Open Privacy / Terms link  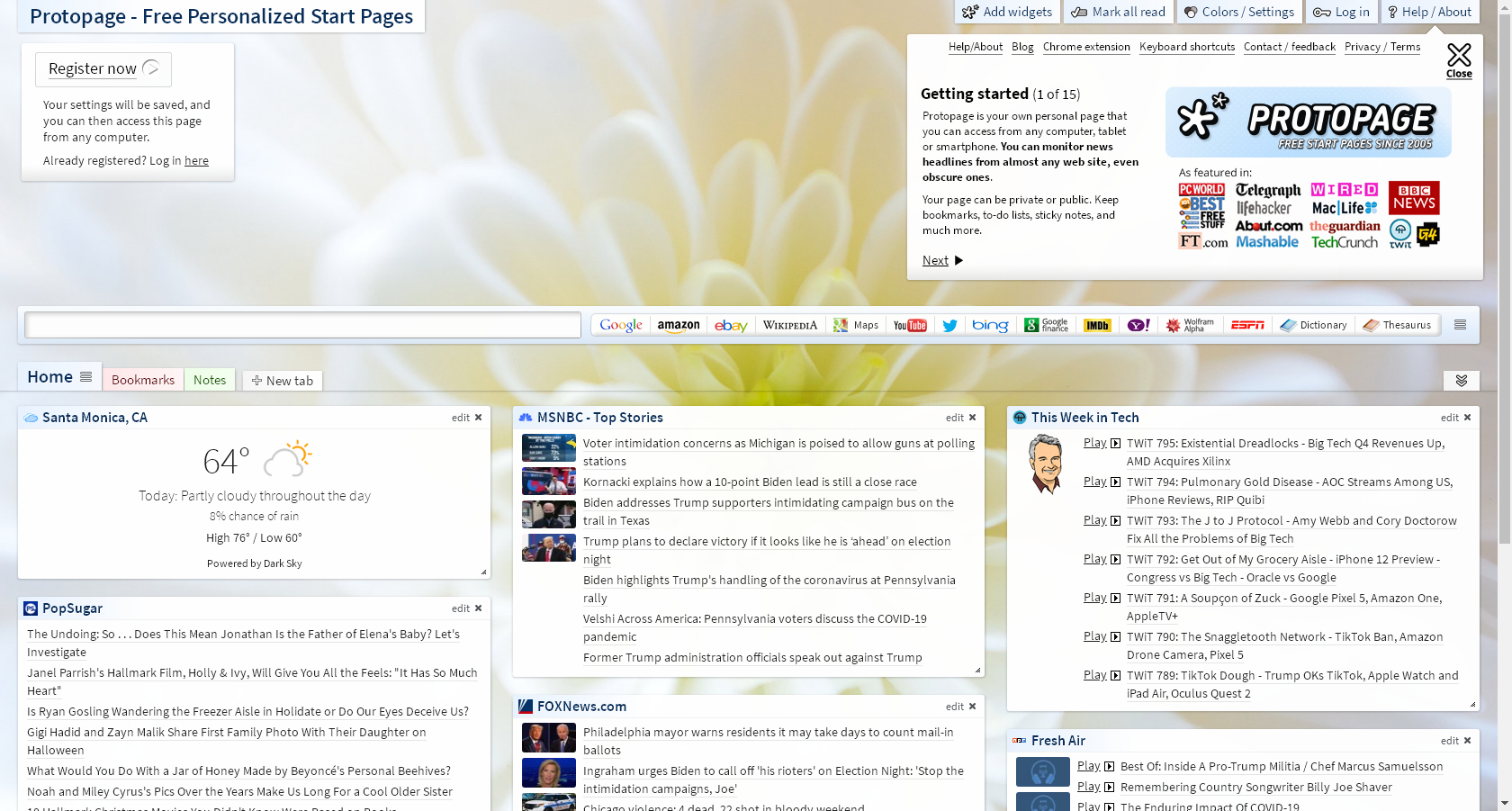1382,47
